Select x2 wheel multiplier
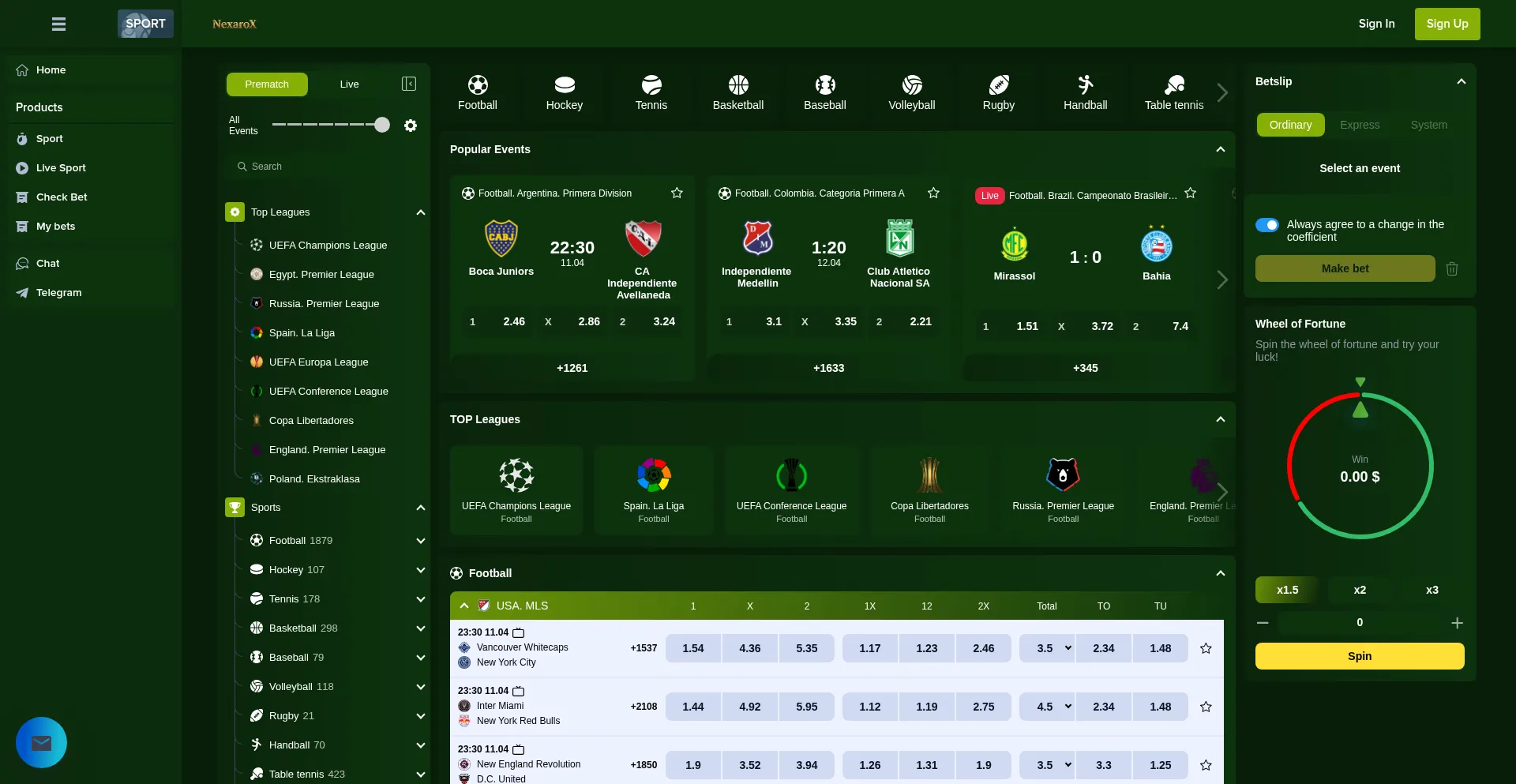The image size is (1516, 784). (1360, 590)
